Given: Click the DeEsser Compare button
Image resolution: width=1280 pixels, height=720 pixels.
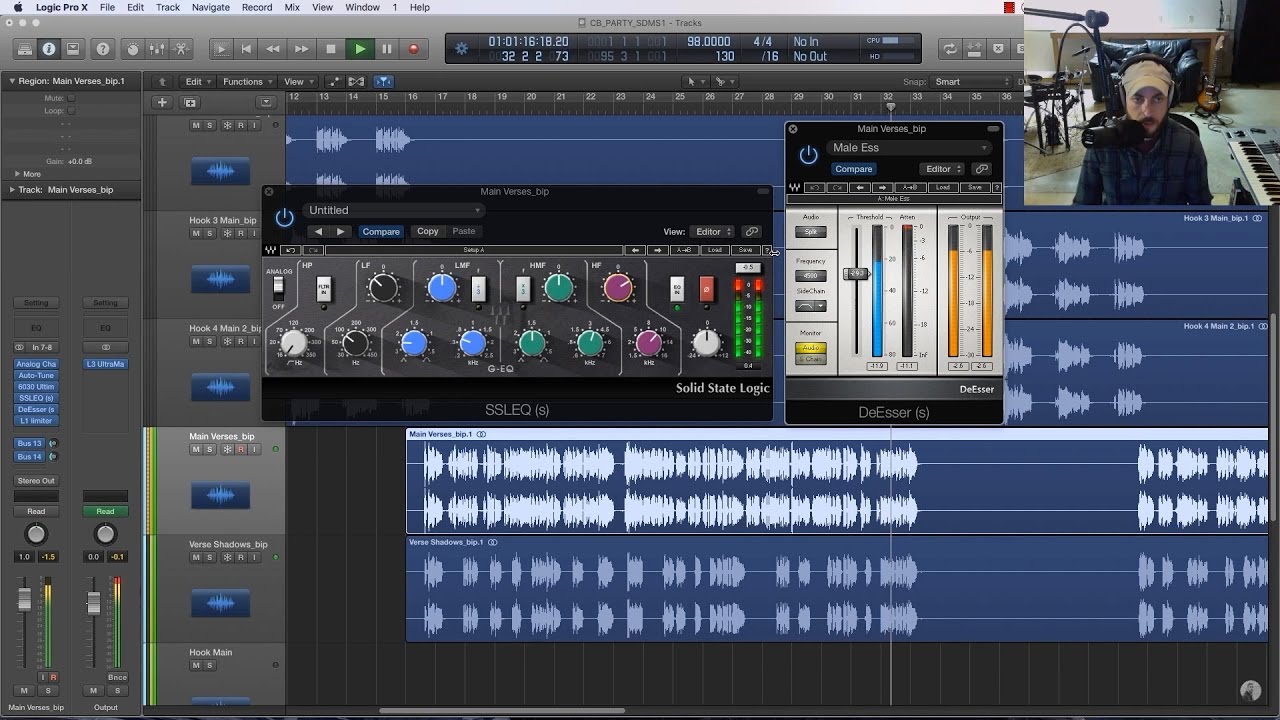Looking at the screenshot, I should [854, 169].
